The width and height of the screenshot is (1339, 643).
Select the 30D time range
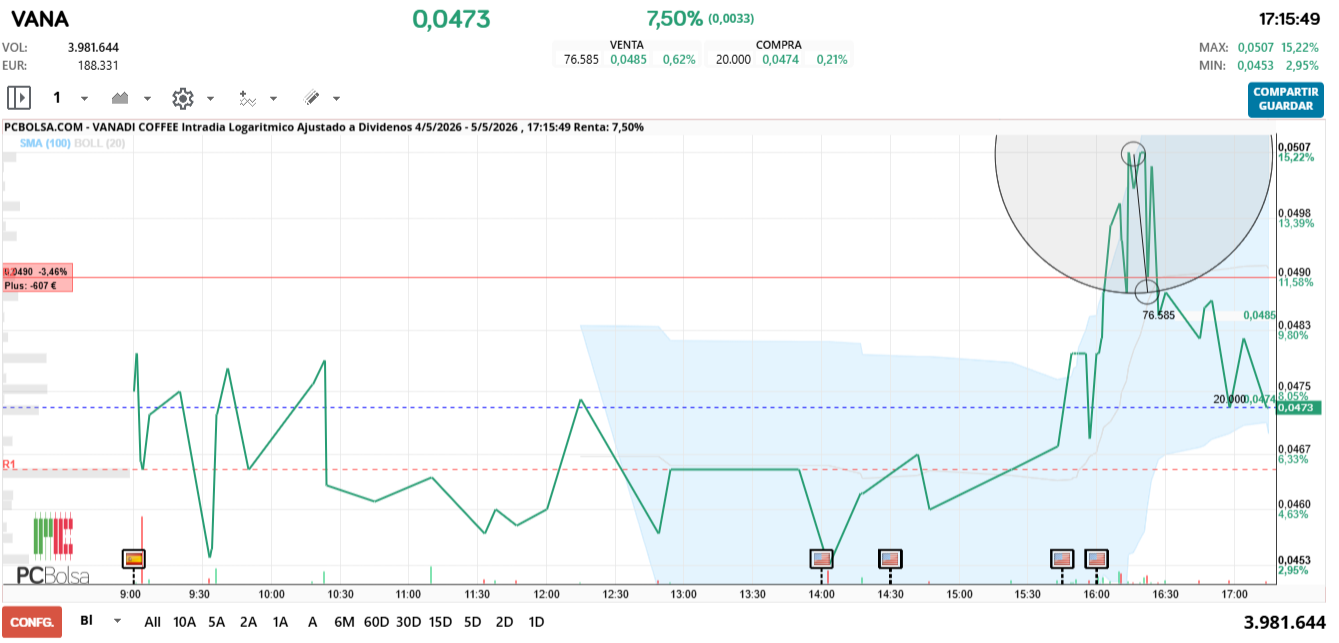click(408, 621)
